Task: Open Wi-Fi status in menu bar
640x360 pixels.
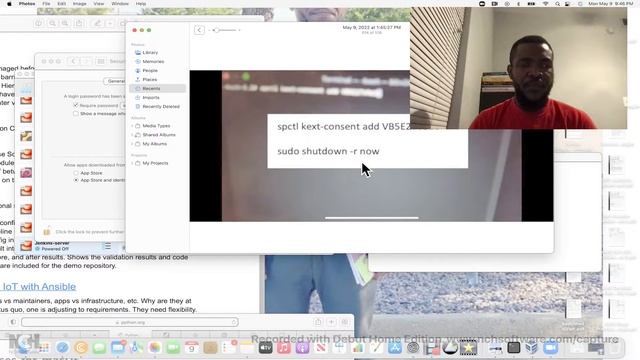Action: click(x=545, y=4)
